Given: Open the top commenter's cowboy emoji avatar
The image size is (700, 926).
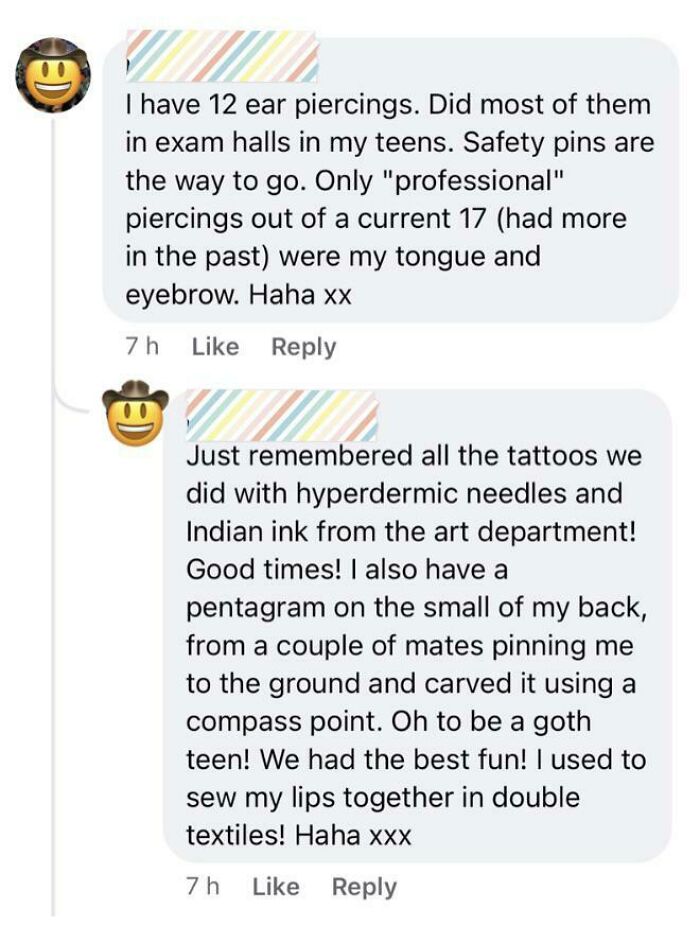Looking at the screenshot, I should point(53,74).
